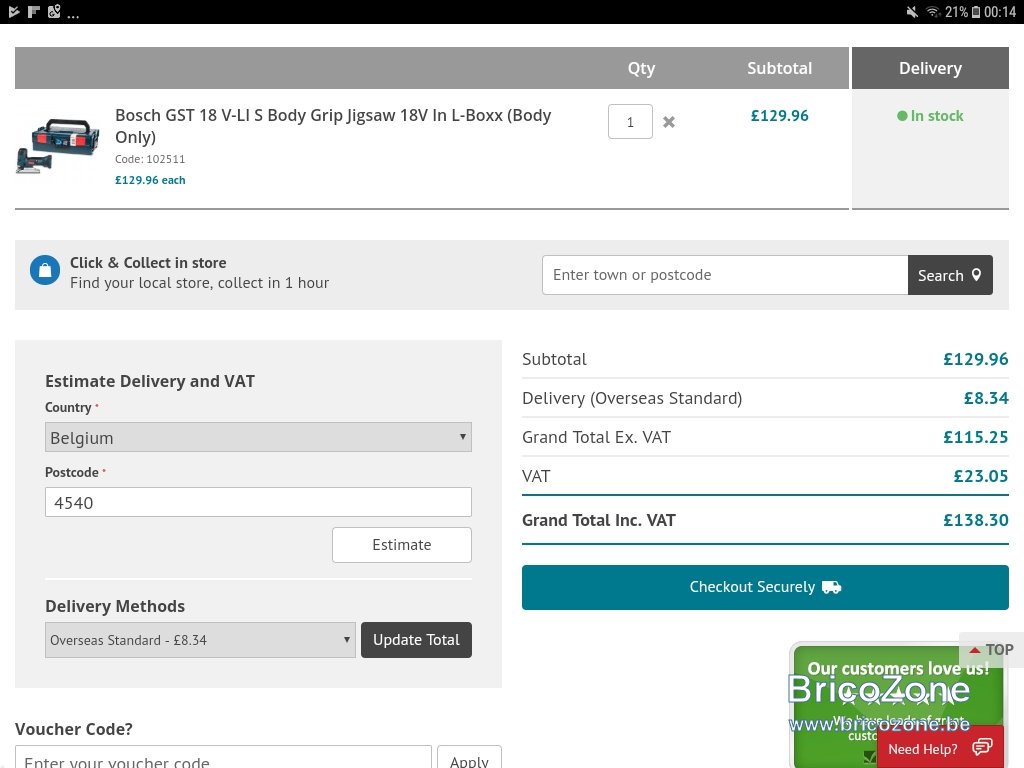Click the Postcode field containing 4540

click(x=258, y=502)
